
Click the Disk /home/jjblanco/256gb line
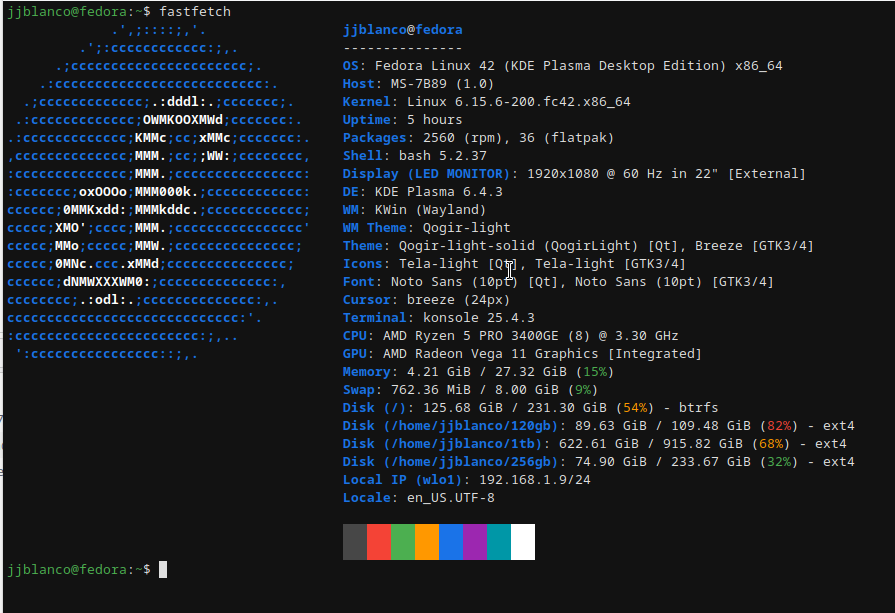click(x=598, y=462)
